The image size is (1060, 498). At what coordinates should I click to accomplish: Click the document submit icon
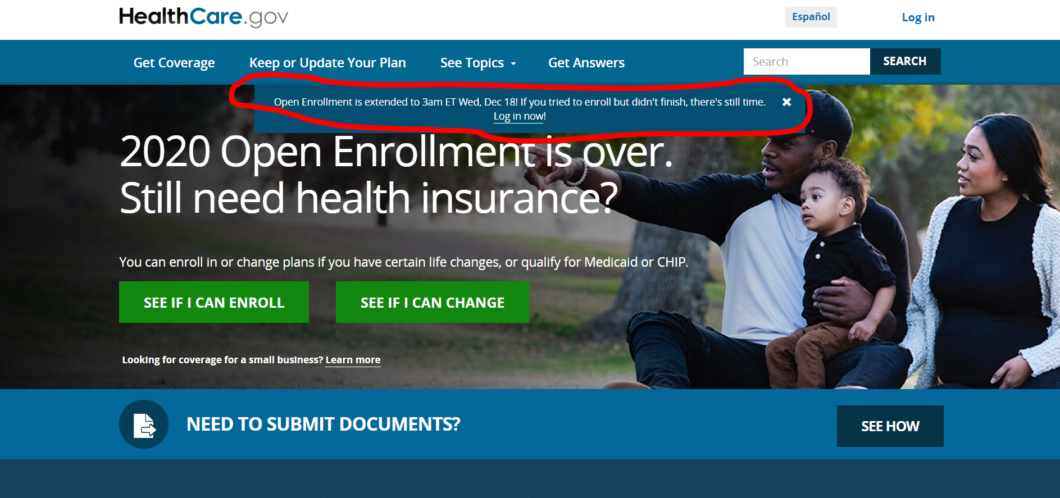coord(144,424)
